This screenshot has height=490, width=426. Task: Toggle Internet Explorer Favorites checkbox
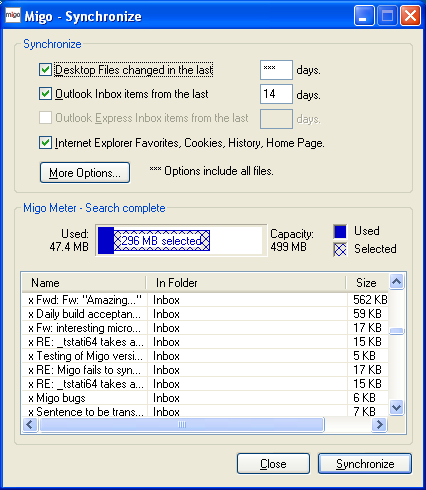tap(45, 143)
